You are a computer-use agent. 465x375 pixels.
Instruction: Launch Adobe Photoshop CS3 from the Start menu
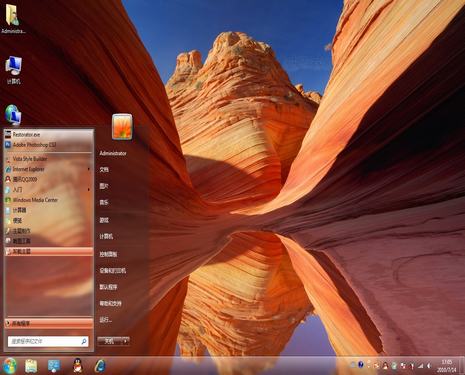click(48, 145)
